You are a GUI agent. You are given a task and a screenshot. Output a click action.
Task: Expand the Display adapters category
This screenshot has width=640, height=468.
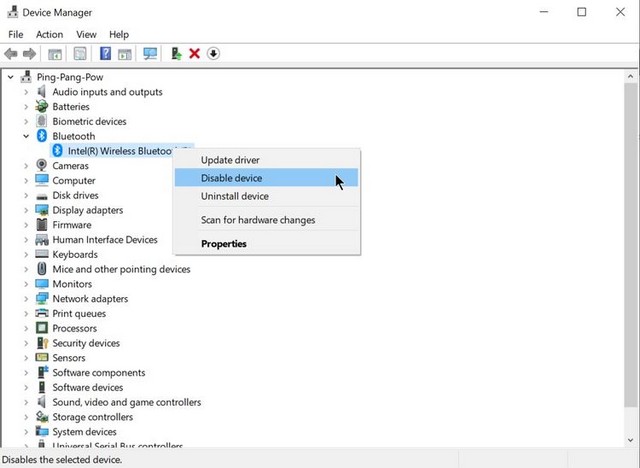(26, 211)
